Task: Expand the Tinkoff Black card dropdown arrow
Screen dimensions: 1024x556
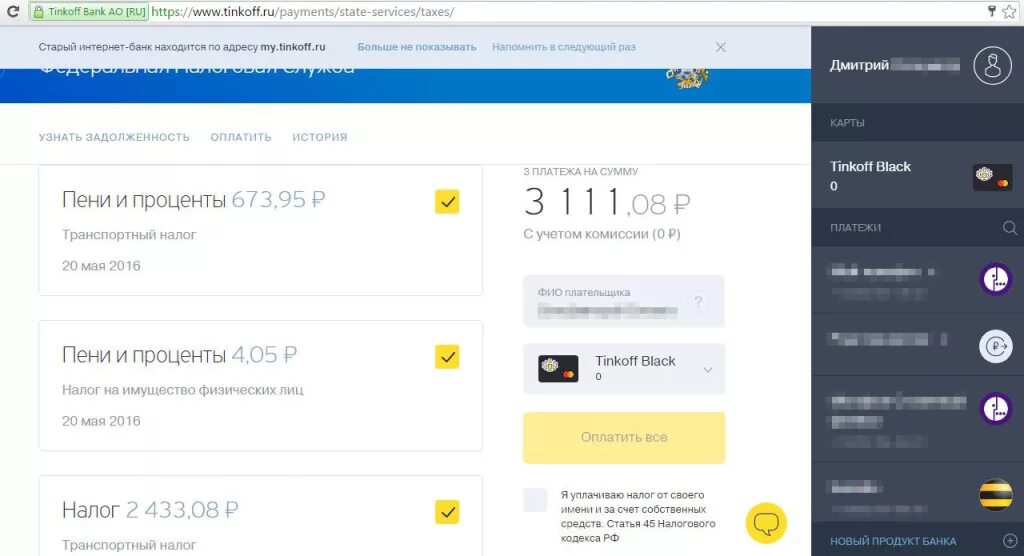Action: coord(707,370)
